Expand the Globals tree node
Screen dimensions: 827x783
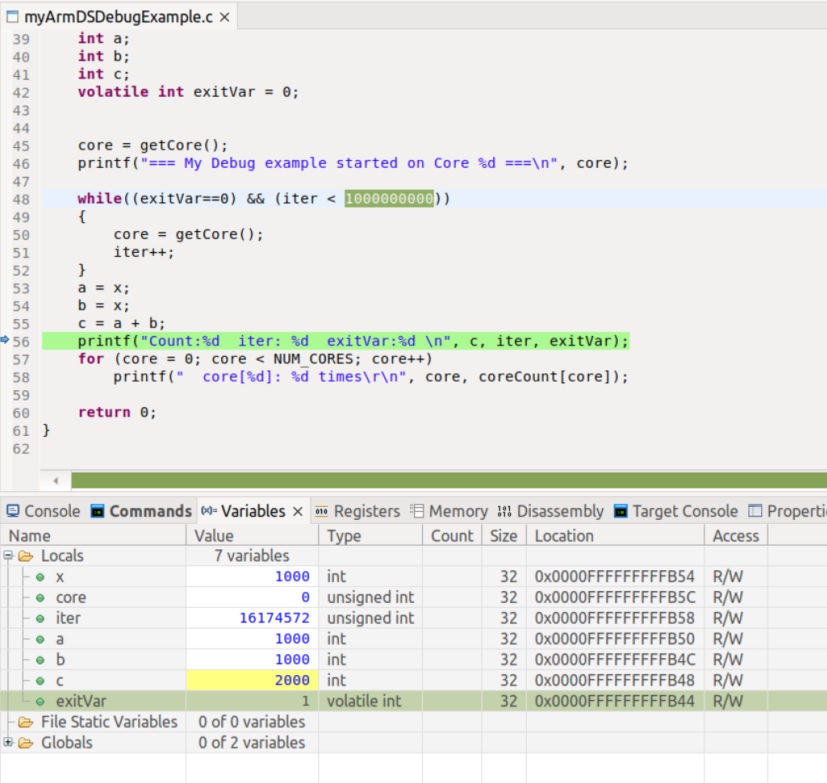pos(9,743)
